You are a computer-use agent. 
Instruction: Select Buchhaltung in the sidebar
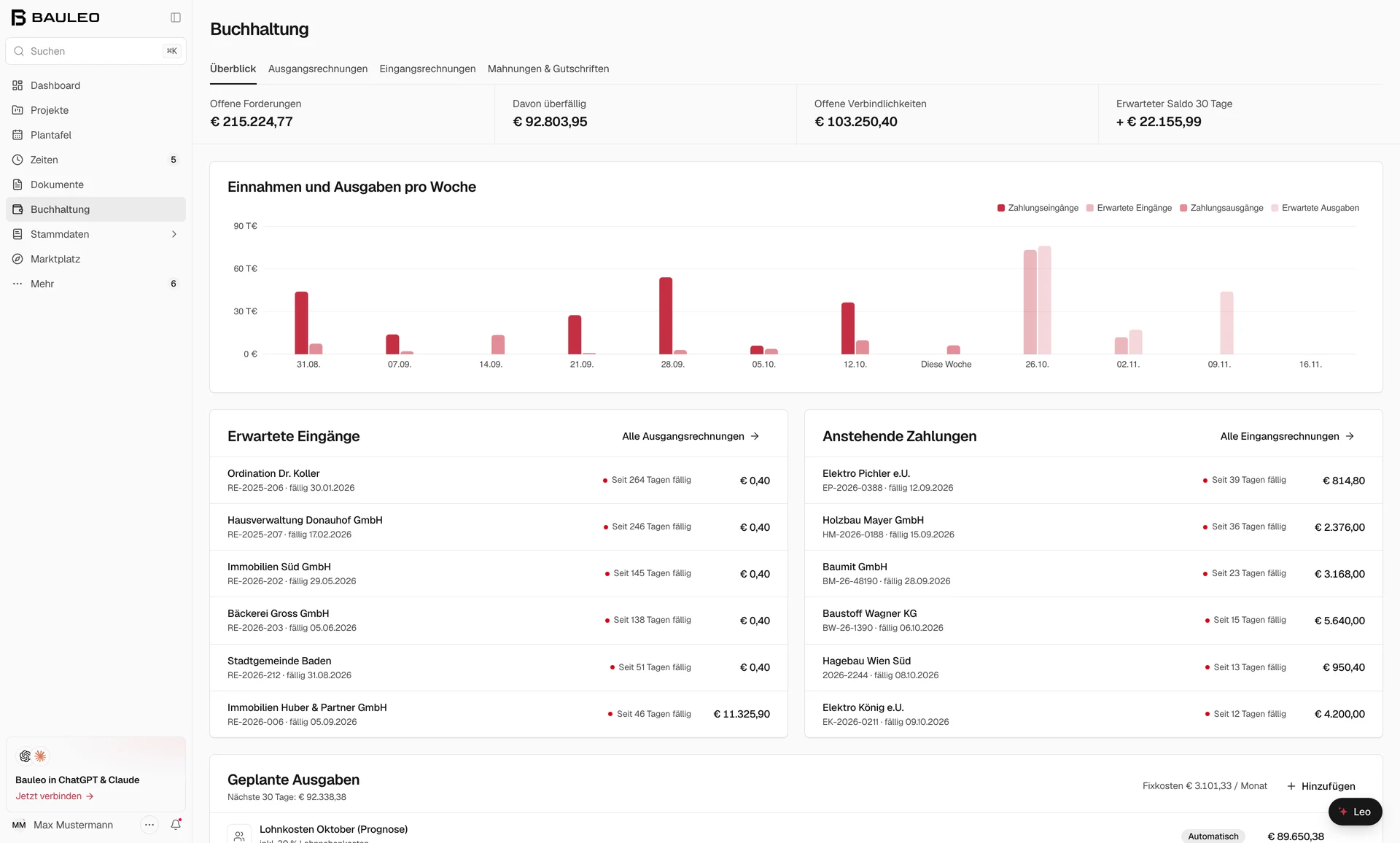point(96,209)
